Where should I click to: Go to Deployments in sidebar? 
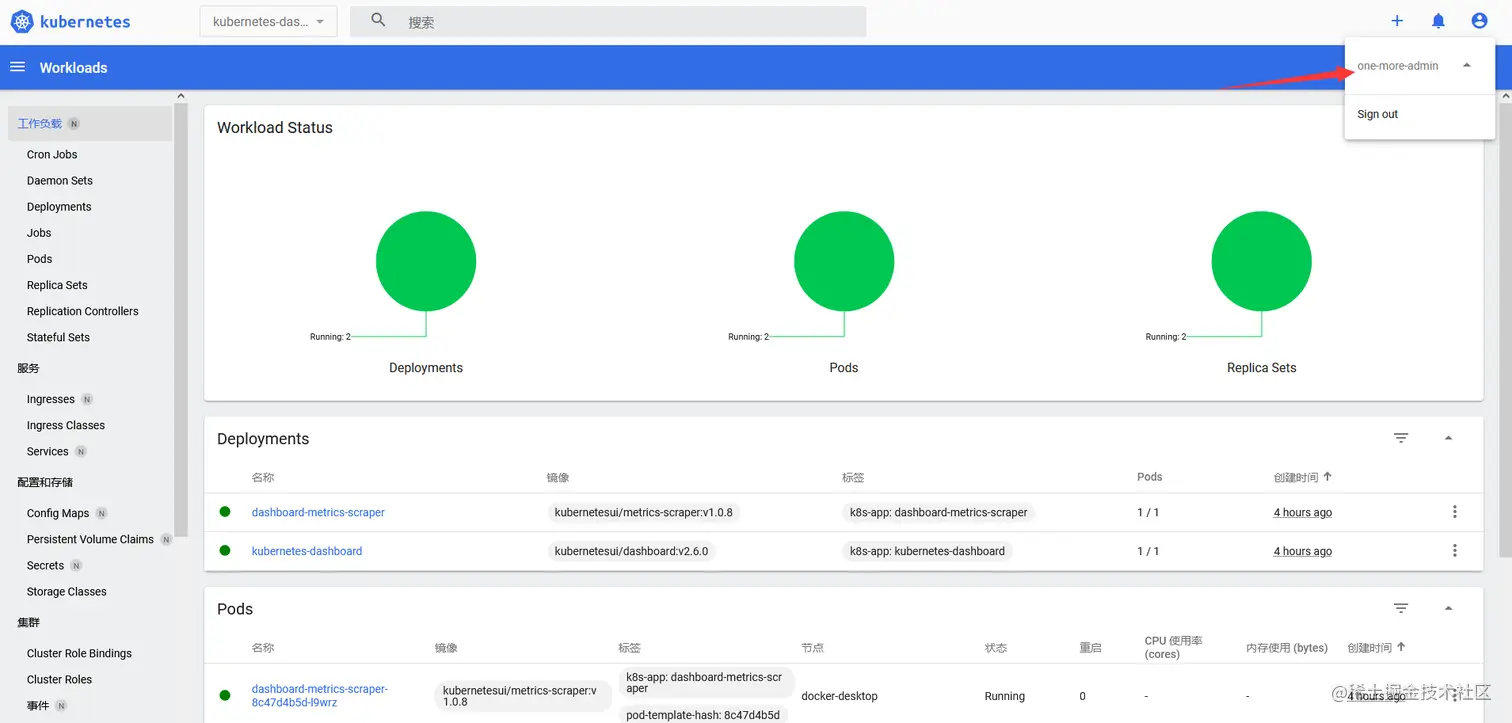pyautogui.click(x=59, y=207)
